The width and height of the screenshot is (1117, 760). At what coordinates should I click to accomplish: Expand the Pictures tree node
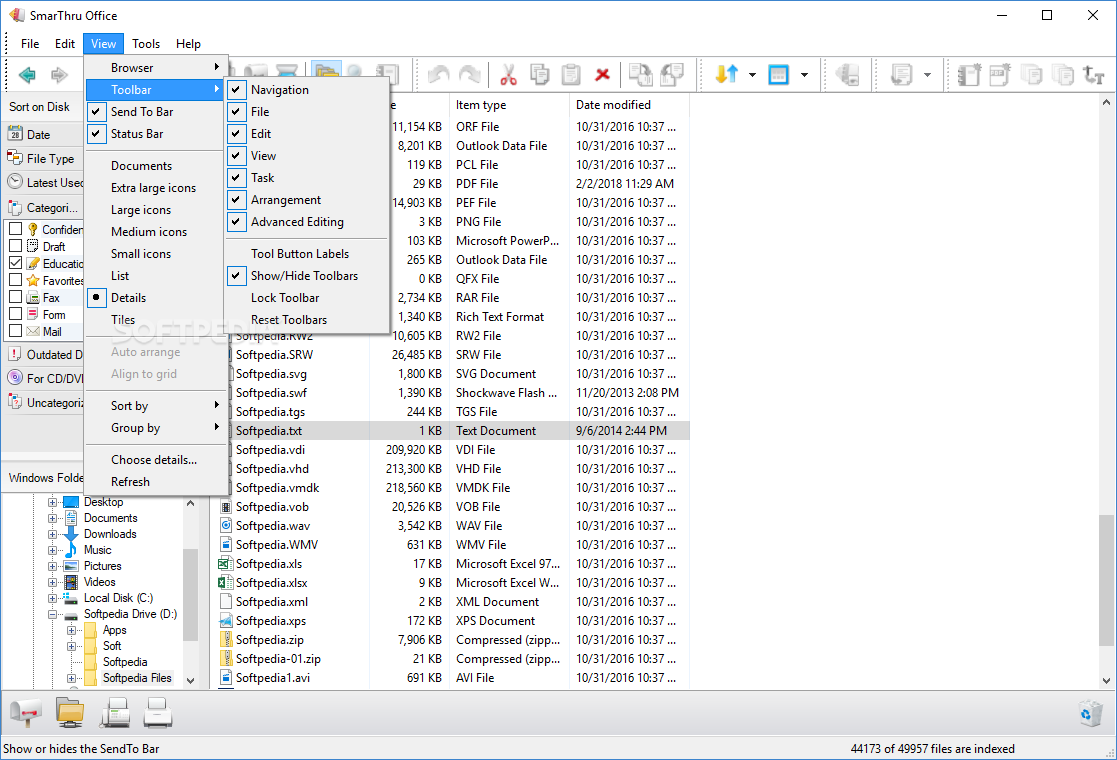click(x=52, y=566)
